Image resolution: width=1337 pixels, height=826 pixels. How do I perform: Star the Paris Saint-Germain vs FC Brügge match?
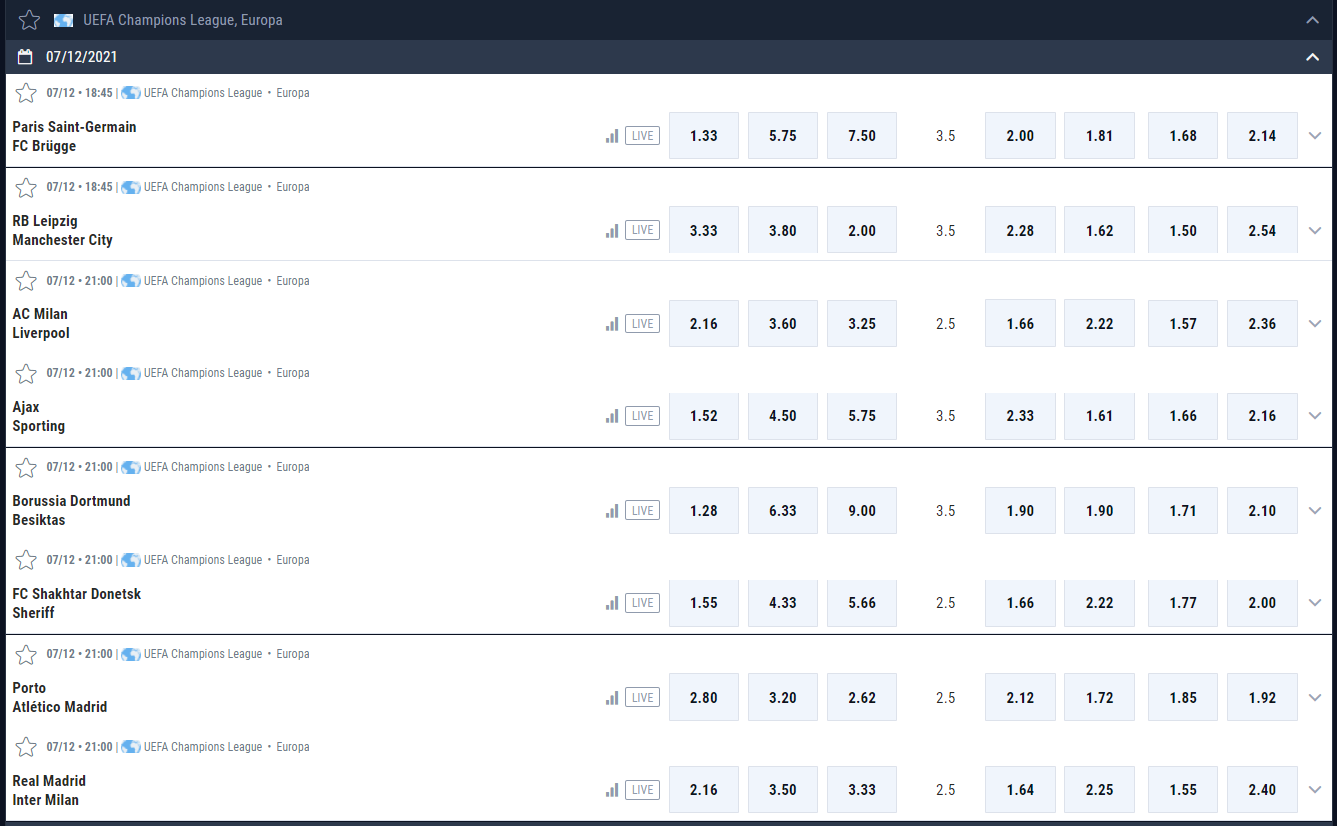27,93
